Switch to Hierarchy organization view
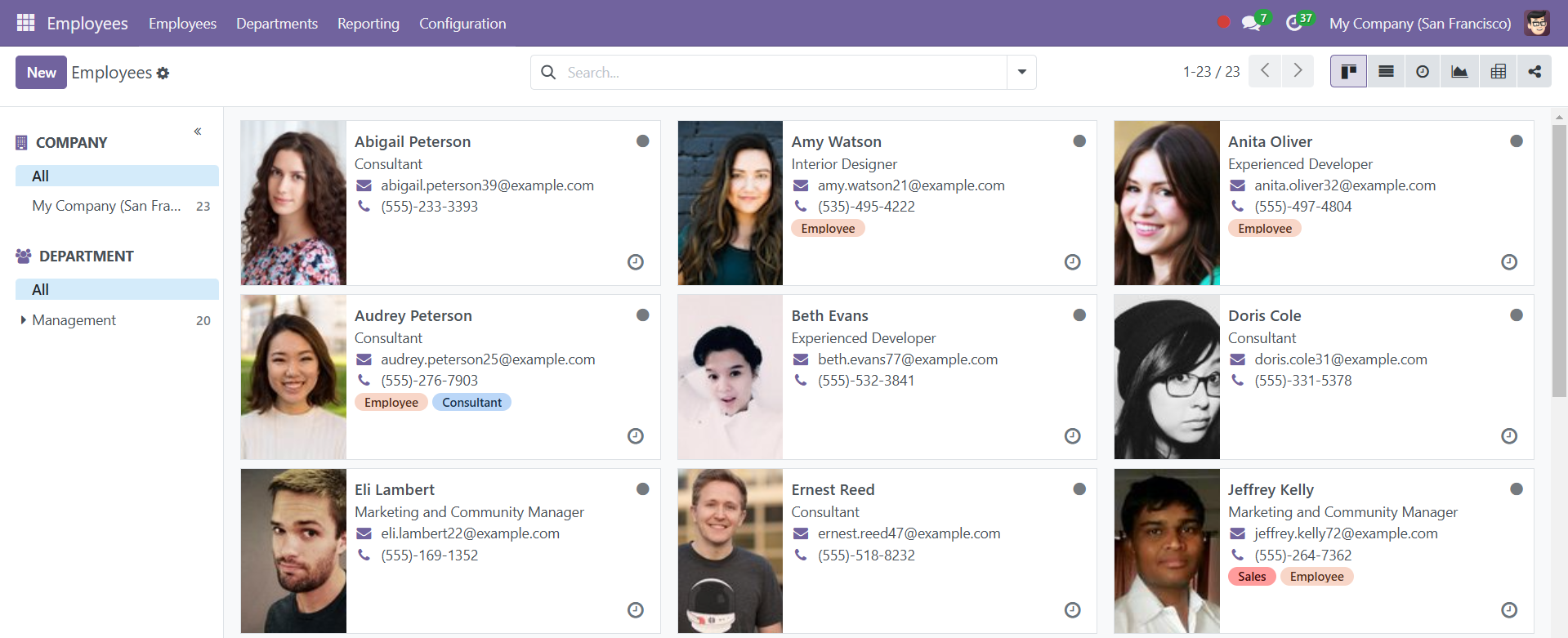This screenshot has height=638, width=1568. tap(1534, 72)
